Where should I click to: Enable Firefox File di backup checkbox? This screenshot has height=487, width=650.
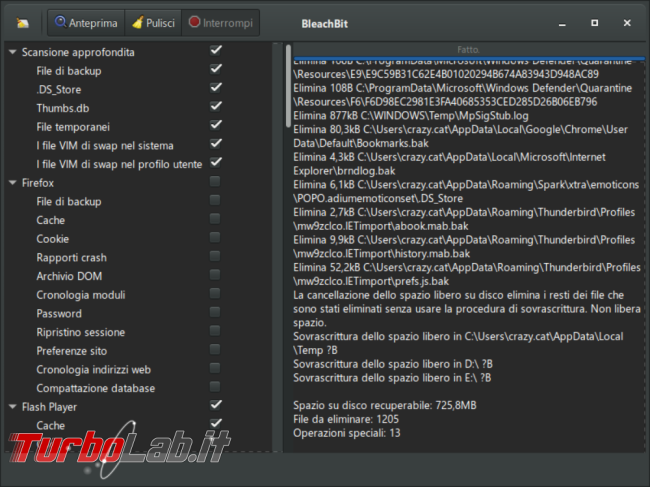(x=215, y=200)
